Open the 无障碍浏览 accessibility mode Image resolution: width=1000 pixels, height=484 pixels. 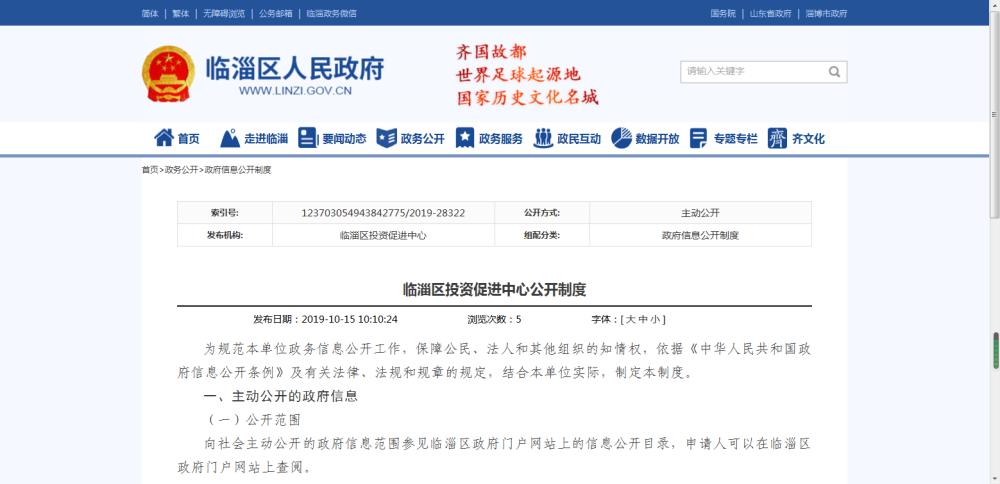tap(223, 13)
